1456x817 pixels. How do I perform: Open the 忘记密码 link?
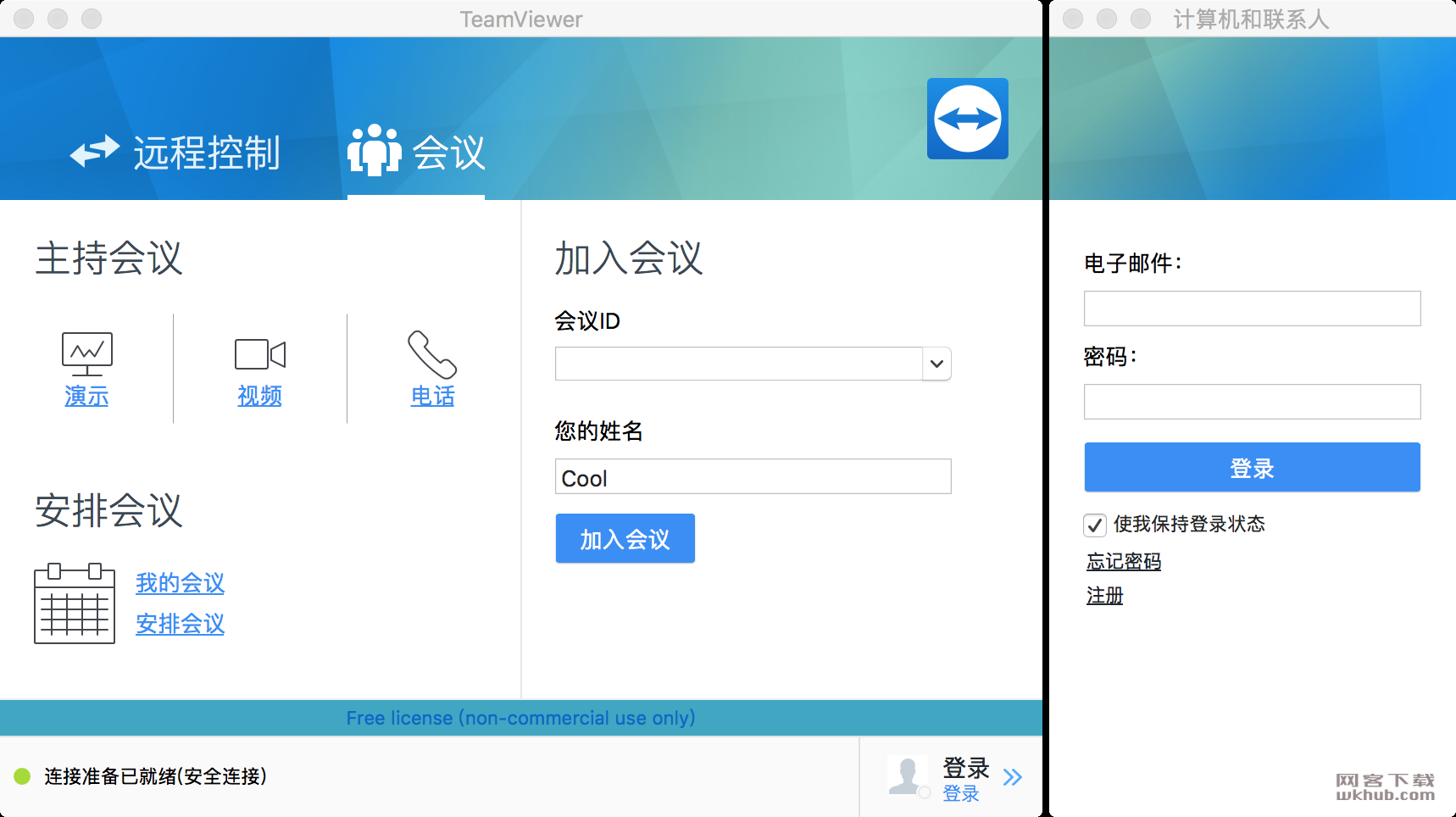1124,561
